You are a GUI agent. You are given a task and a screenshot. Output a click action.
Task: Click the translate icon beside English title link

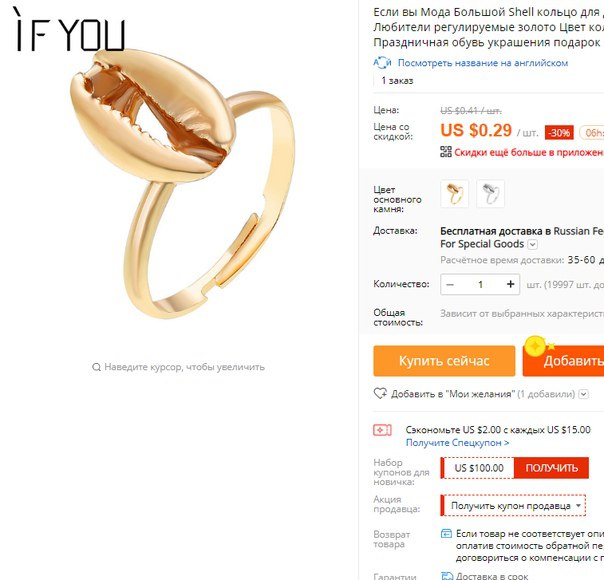click(382, 62)
